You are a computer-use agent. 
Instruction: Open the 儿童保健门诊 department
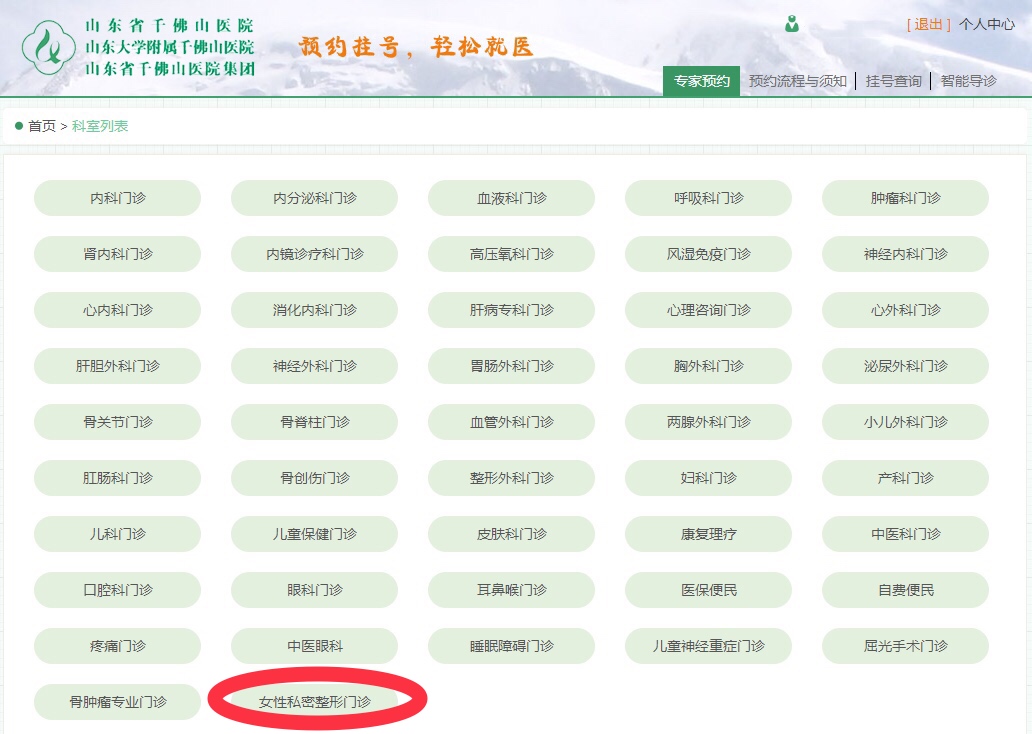(x=314, y=534)
